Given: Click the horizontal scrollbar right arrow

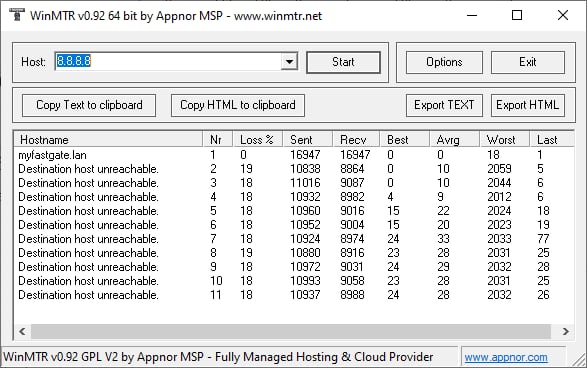Looking at the screenshot, I should [565, 331].
